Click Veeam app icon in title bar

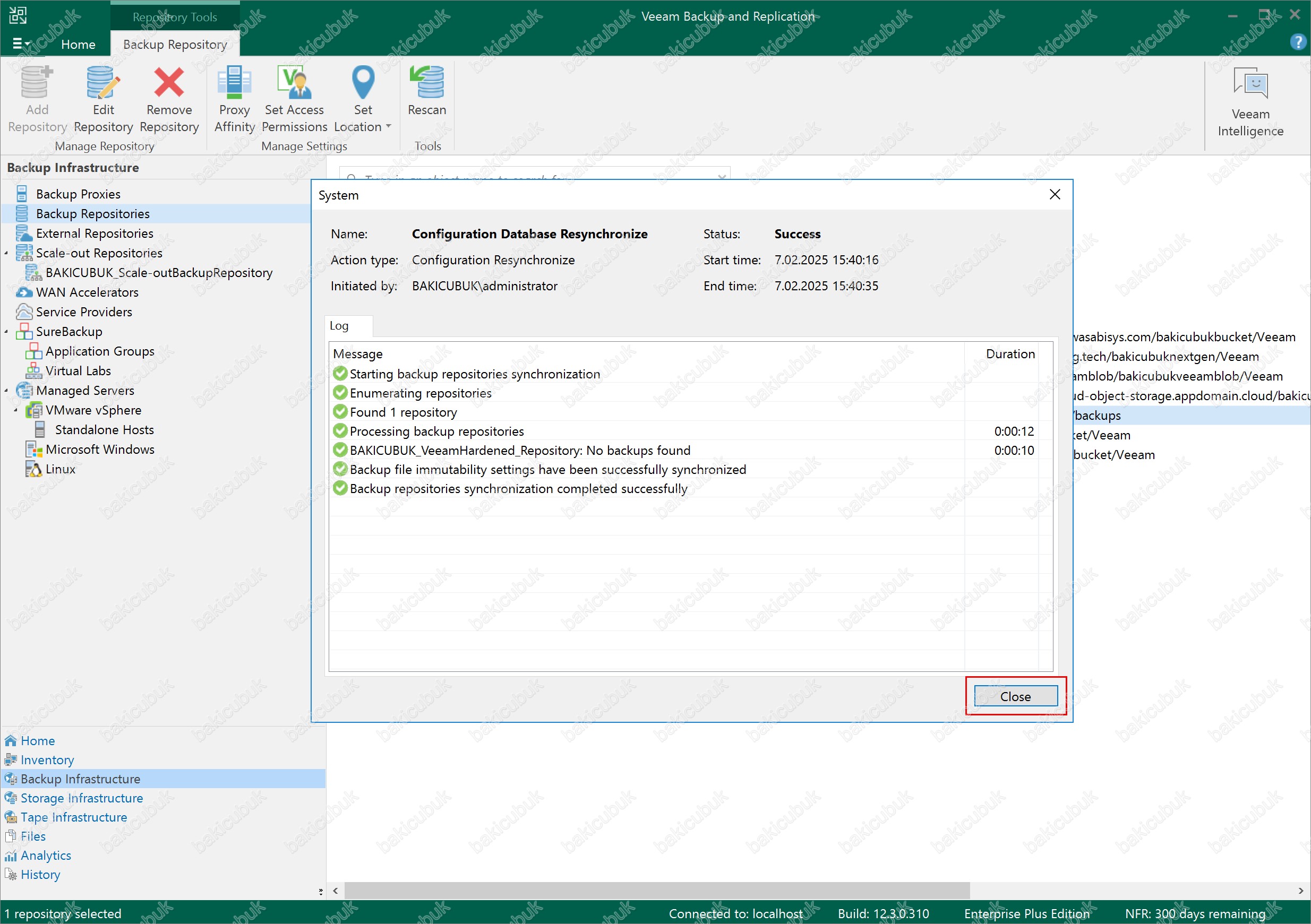coord(18,15)
